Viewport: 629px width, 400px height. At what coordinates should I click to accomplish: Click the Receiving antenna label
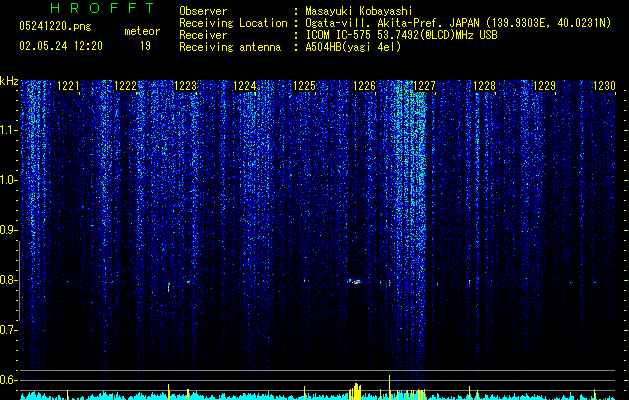230,47
